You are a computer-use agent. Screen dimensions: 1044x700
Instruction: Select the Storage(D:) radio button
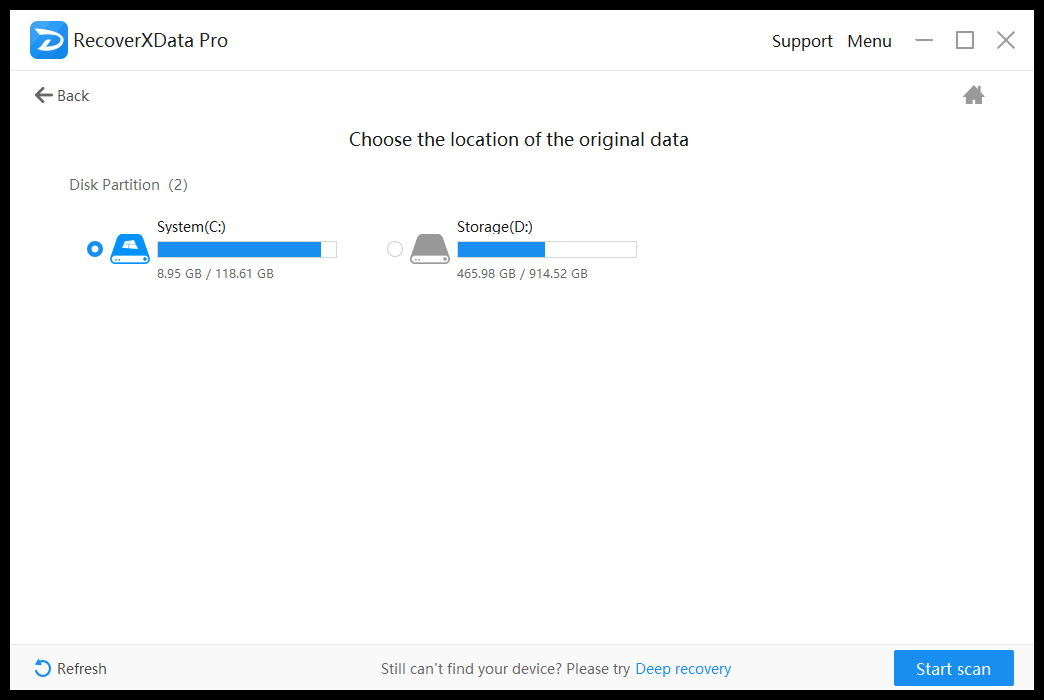click(395, 249)
